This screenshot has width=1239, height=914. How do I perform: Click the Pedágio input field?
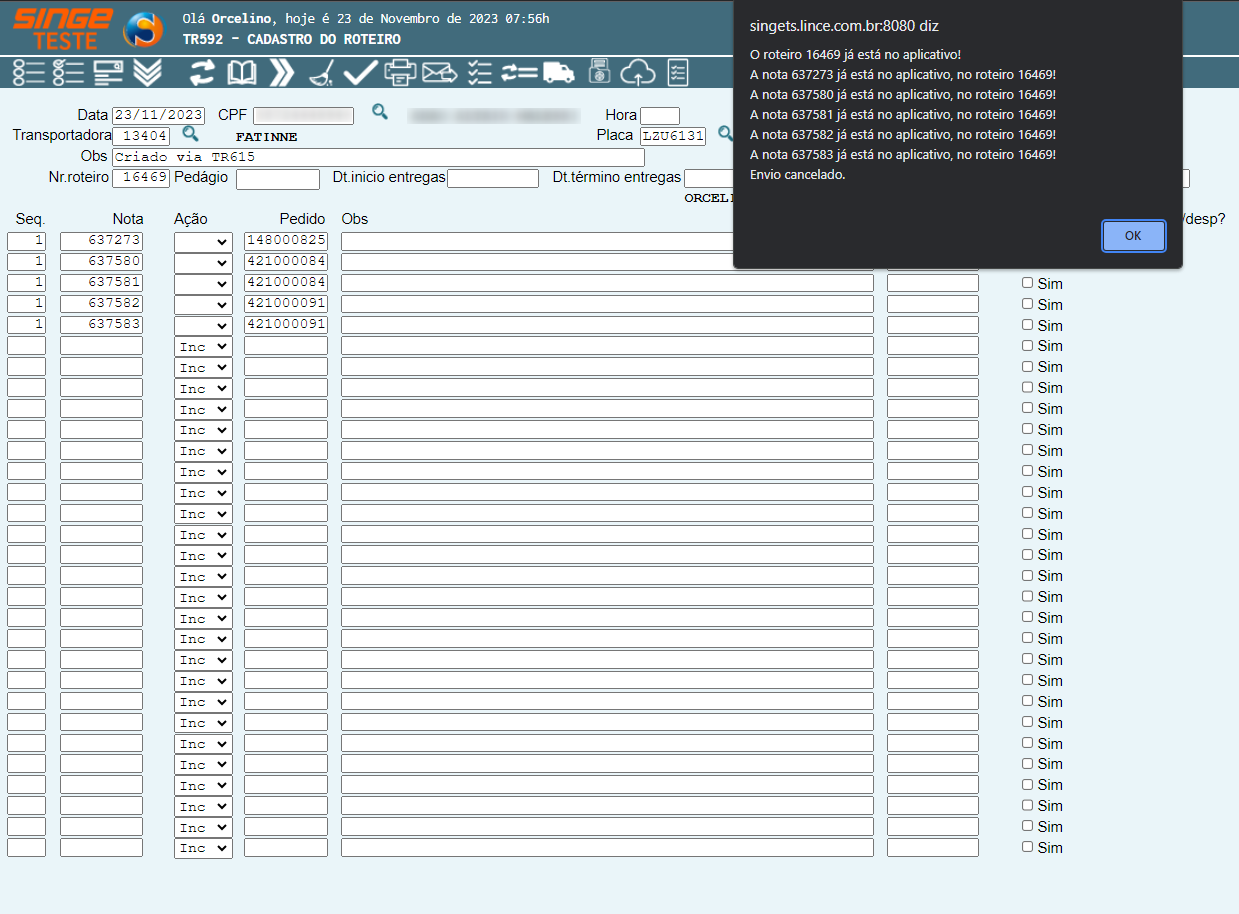[278, 179]
